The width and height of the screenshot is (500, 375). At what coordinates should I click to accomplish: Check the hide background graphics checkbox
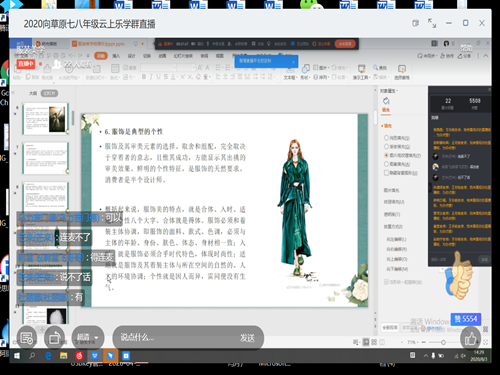point(386,173)
